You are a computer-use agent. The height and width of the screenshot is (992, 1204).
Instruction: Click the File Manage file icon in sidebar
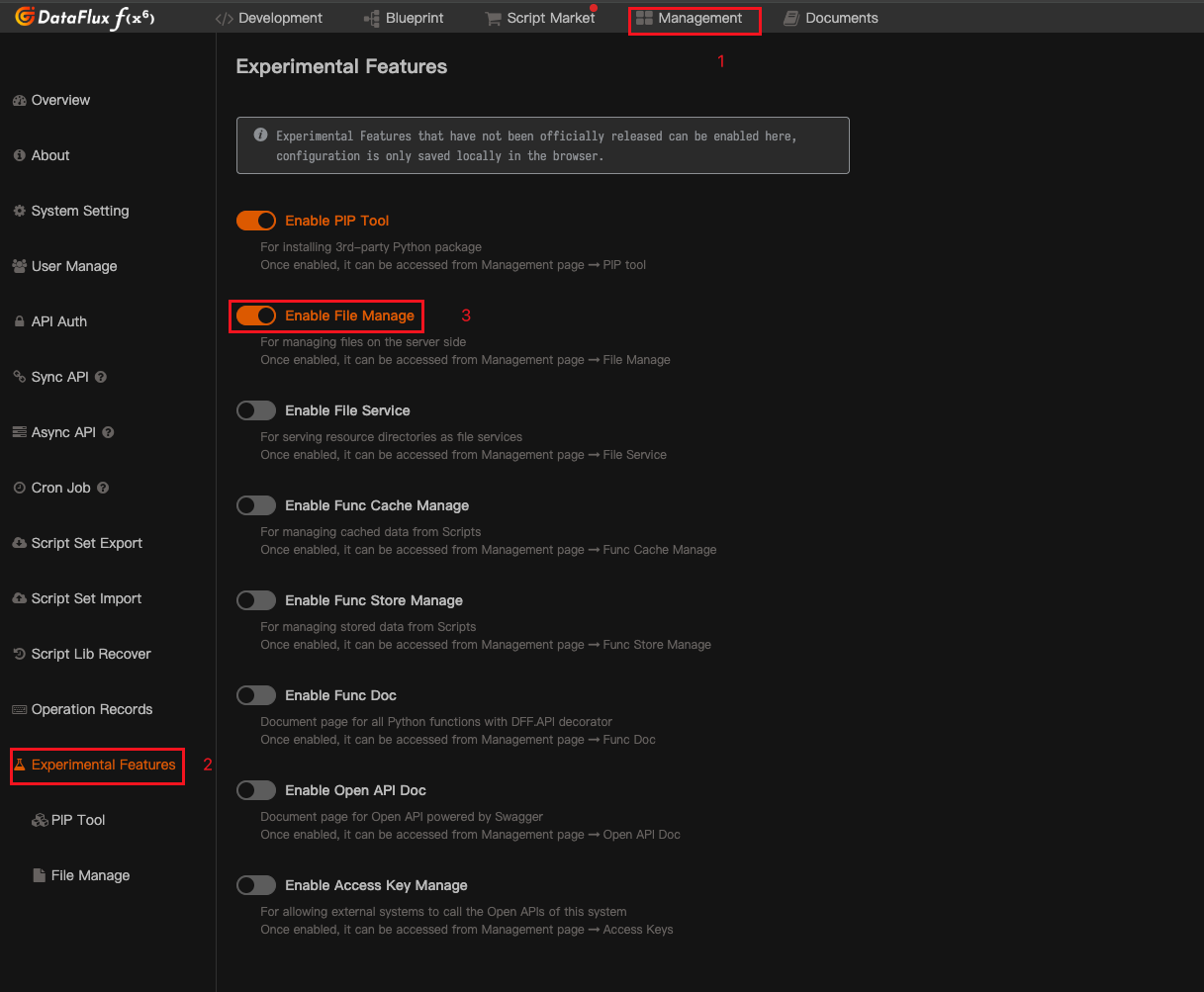coord(40,875)
